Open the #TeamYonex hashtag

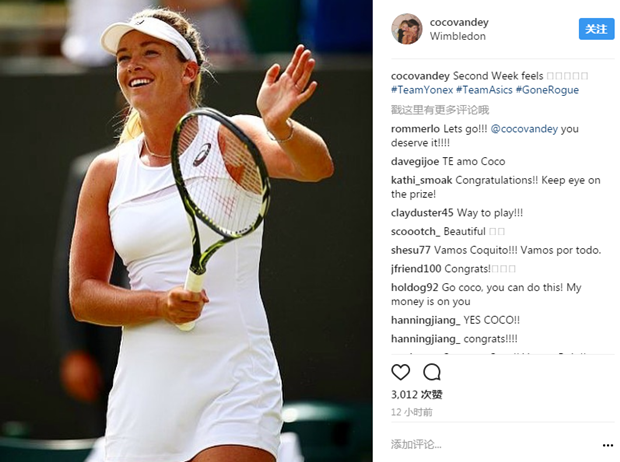pyautogui.click(x=422, y=90)
